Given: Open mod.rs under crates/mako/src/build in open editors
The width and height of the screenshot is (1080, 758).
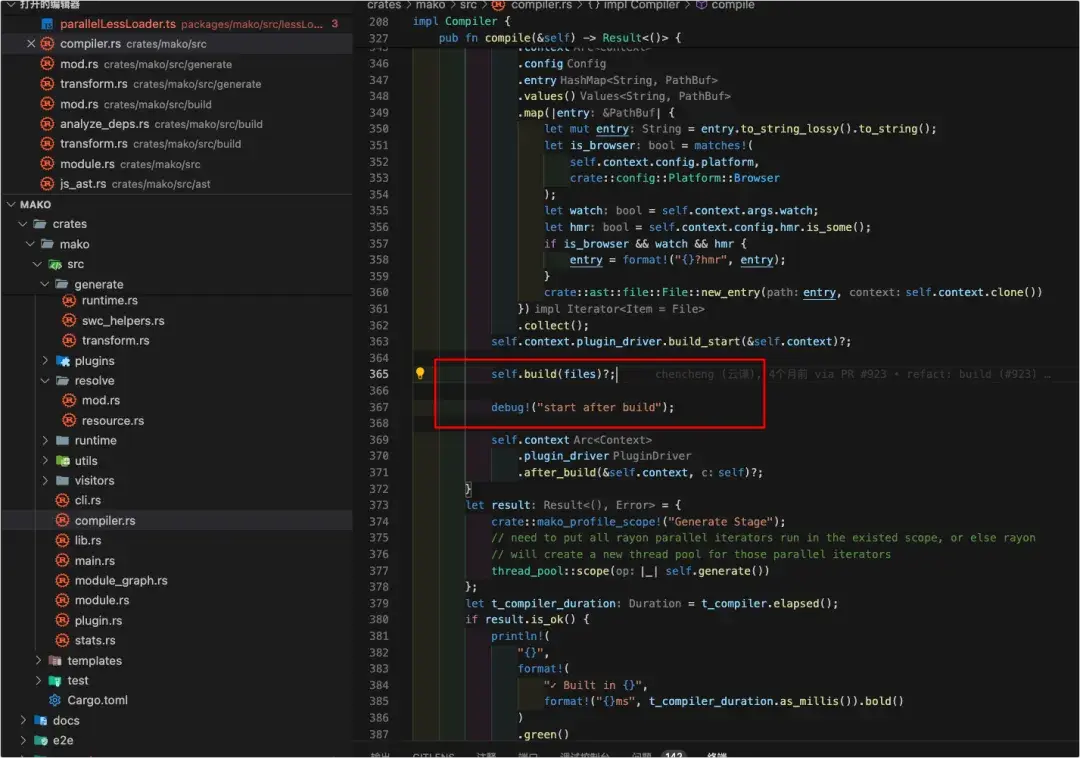Looking at the screenshot, I should pos(177,104).
